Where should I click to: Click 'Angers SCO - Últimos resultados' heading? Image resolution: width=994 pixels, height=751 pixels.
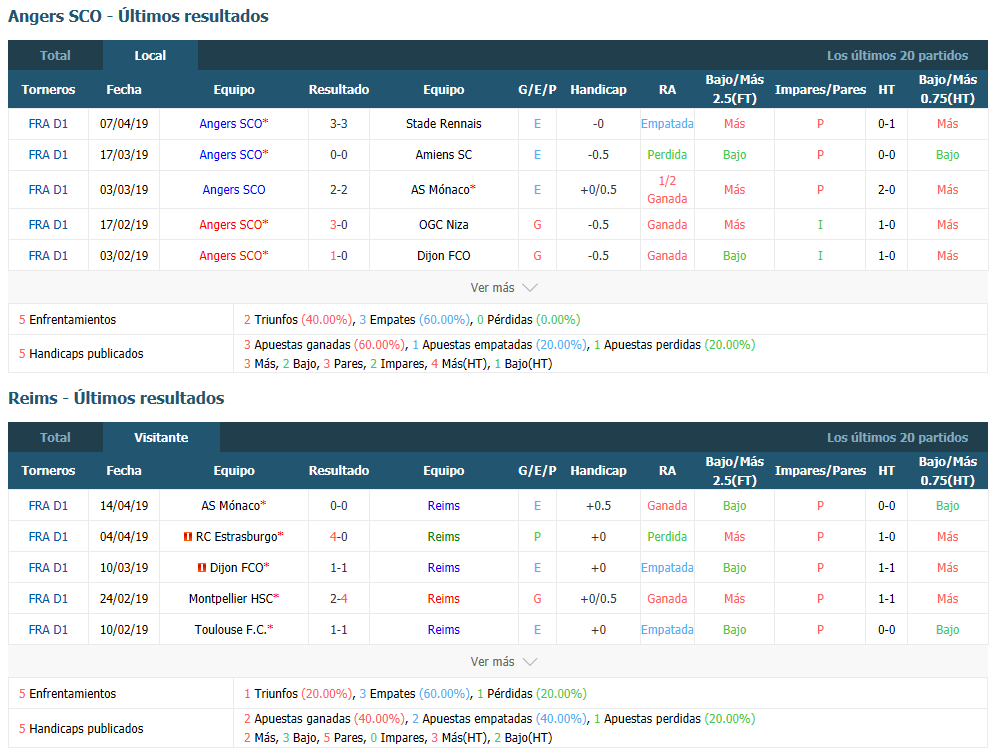click(138, 16)
